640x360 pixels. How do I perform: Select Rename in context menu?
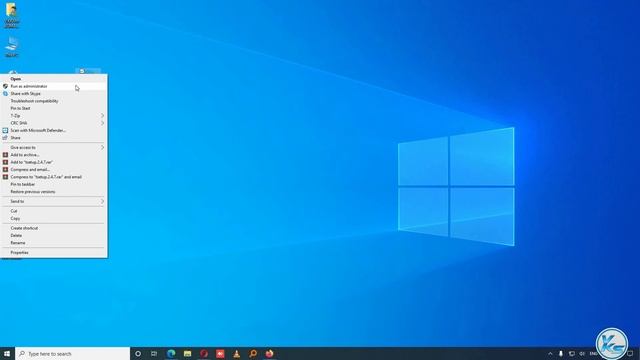54,243
